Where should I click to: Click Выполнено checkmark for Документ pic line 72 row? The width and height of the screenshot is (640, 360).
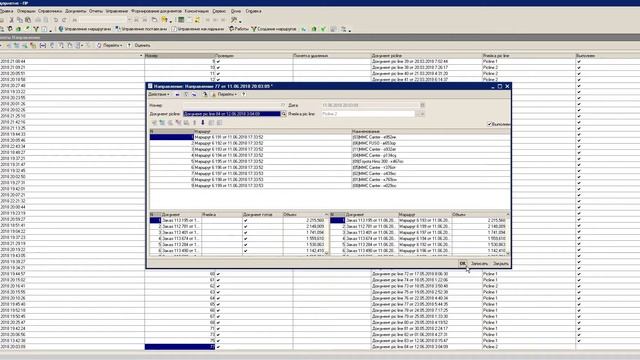579,274
